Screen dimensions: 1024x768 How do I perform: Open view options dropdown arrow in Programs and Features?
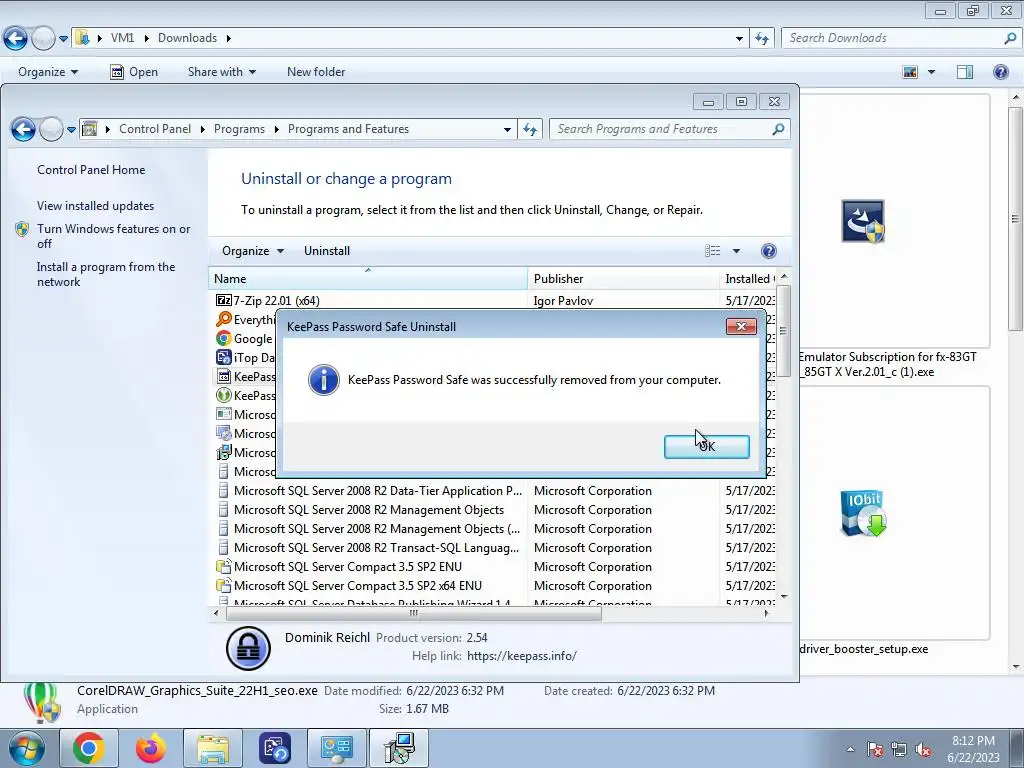(736, 251)
